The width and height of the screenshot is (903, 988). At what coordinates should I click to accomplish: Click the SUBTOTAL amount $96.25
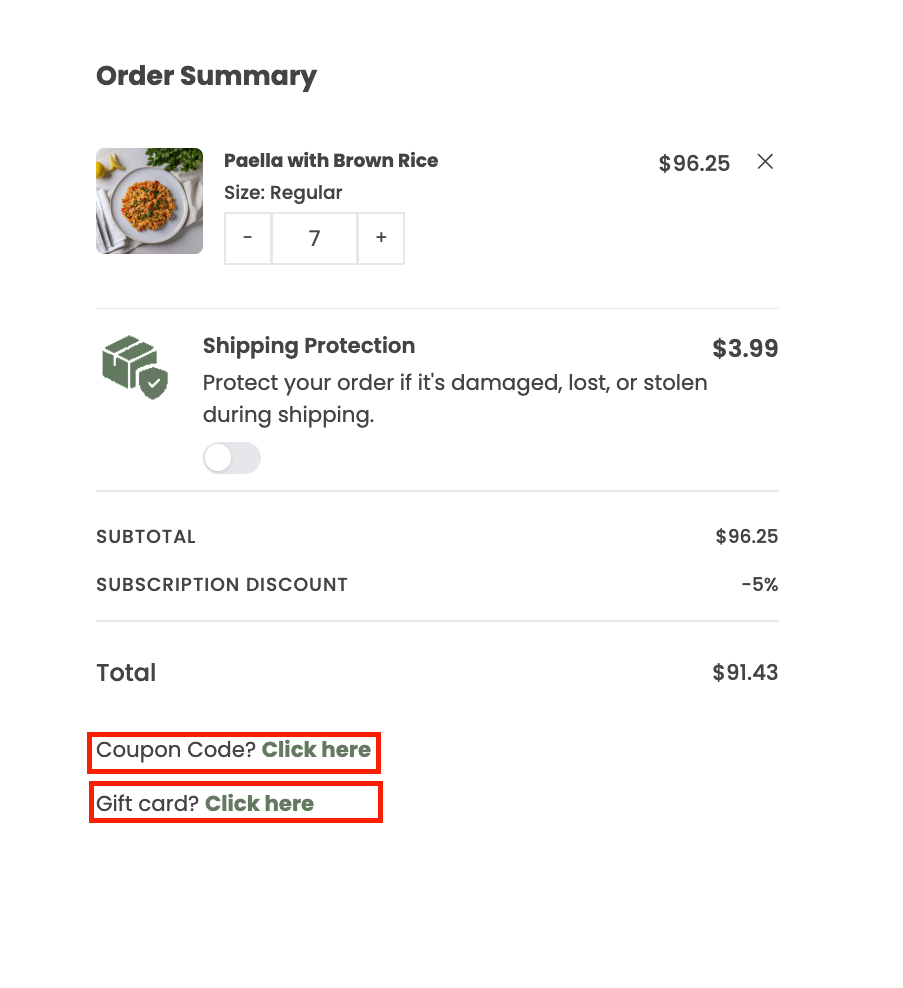(x=747, y=536)
